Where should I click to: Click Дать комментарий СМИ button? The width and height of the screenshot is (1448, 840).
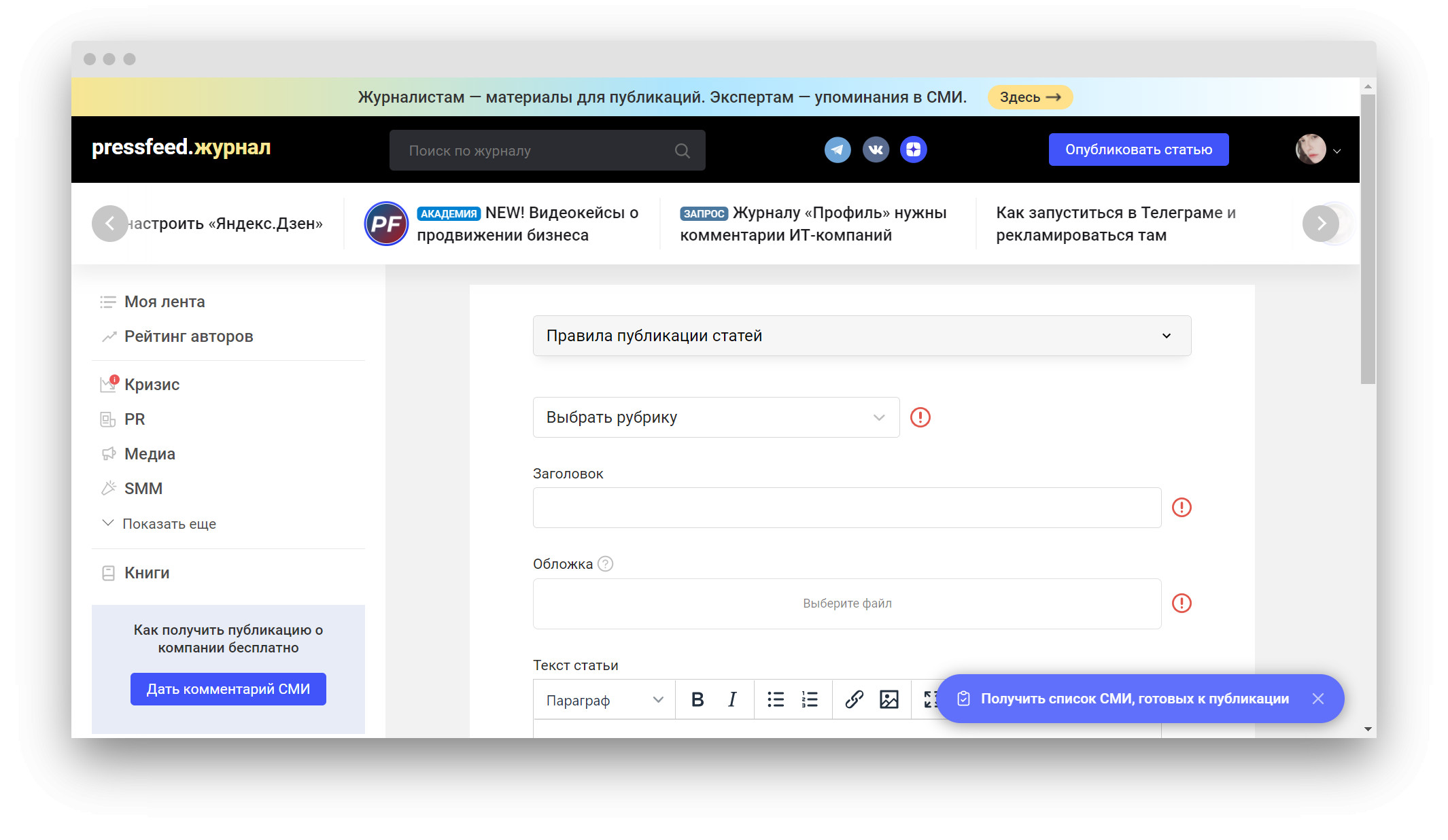pyautogui.click(x=228, y=689)
